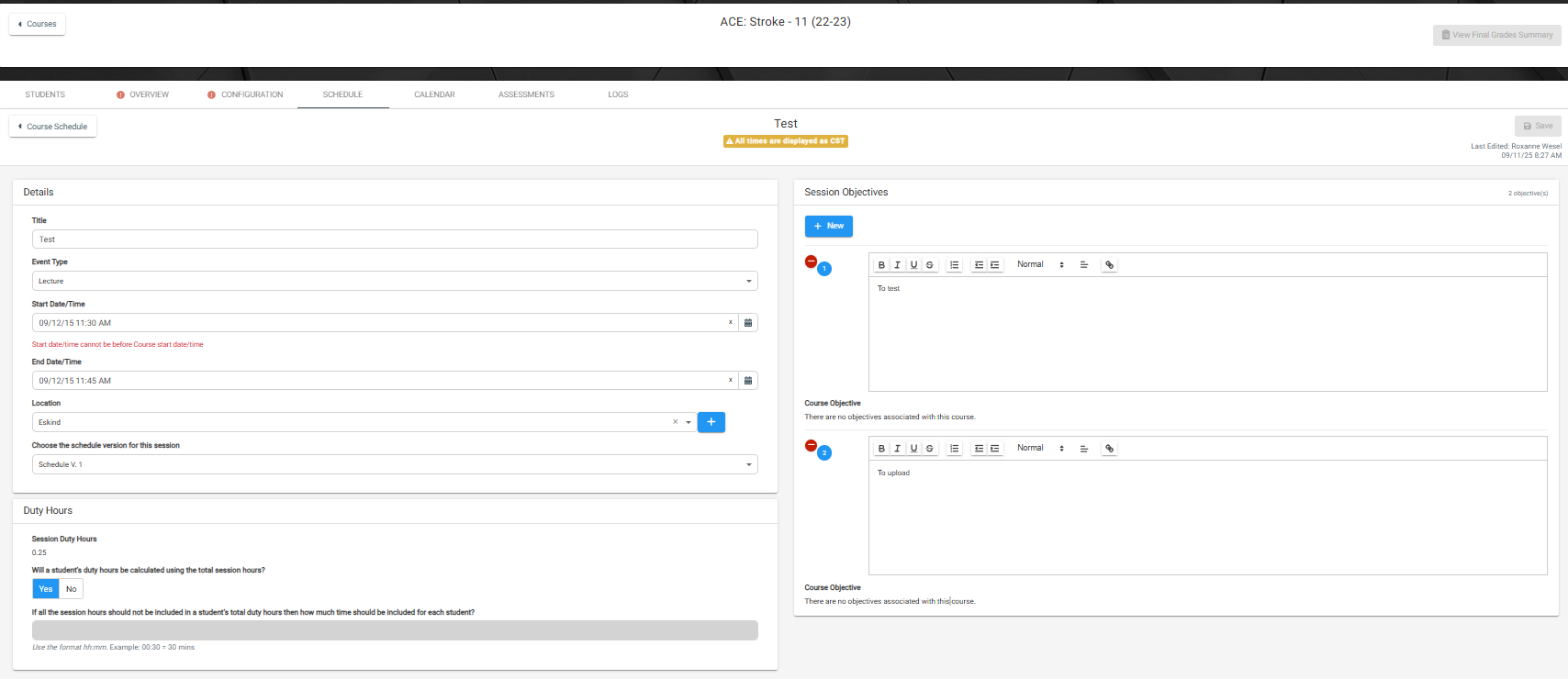Open calendar picker for Start Date/Time
This screenshot has height=679, width=1568.
point(748,323)
